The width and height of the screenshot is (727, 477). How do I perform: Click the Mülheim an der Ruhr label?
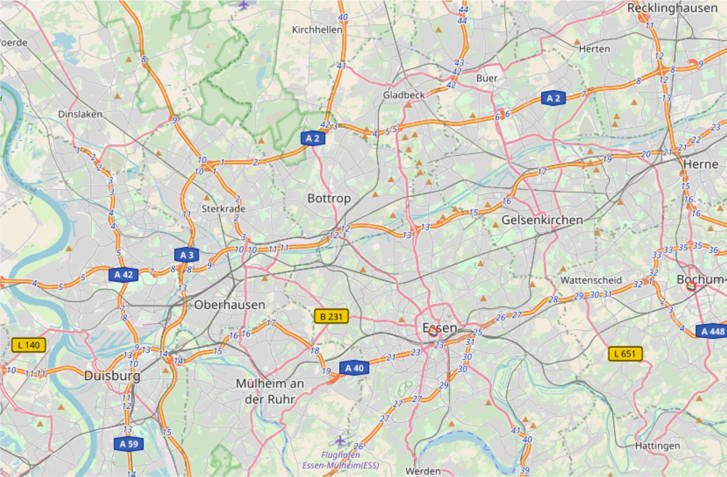(x=270, y=391)
